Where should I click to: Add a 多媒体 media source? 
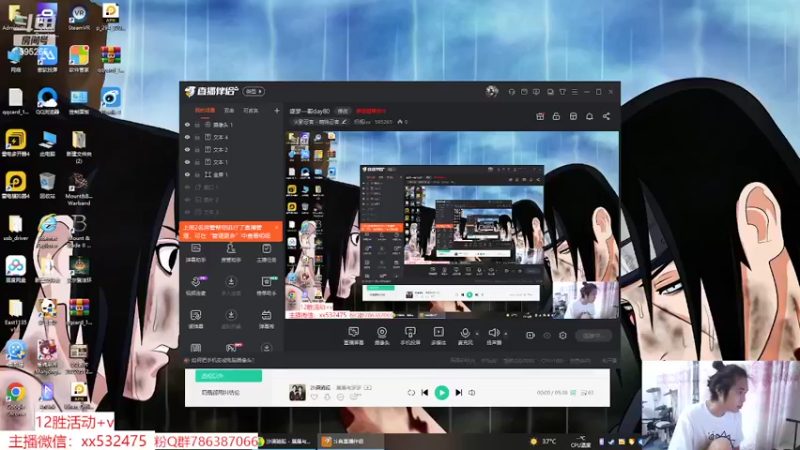[x=438, y=336]
